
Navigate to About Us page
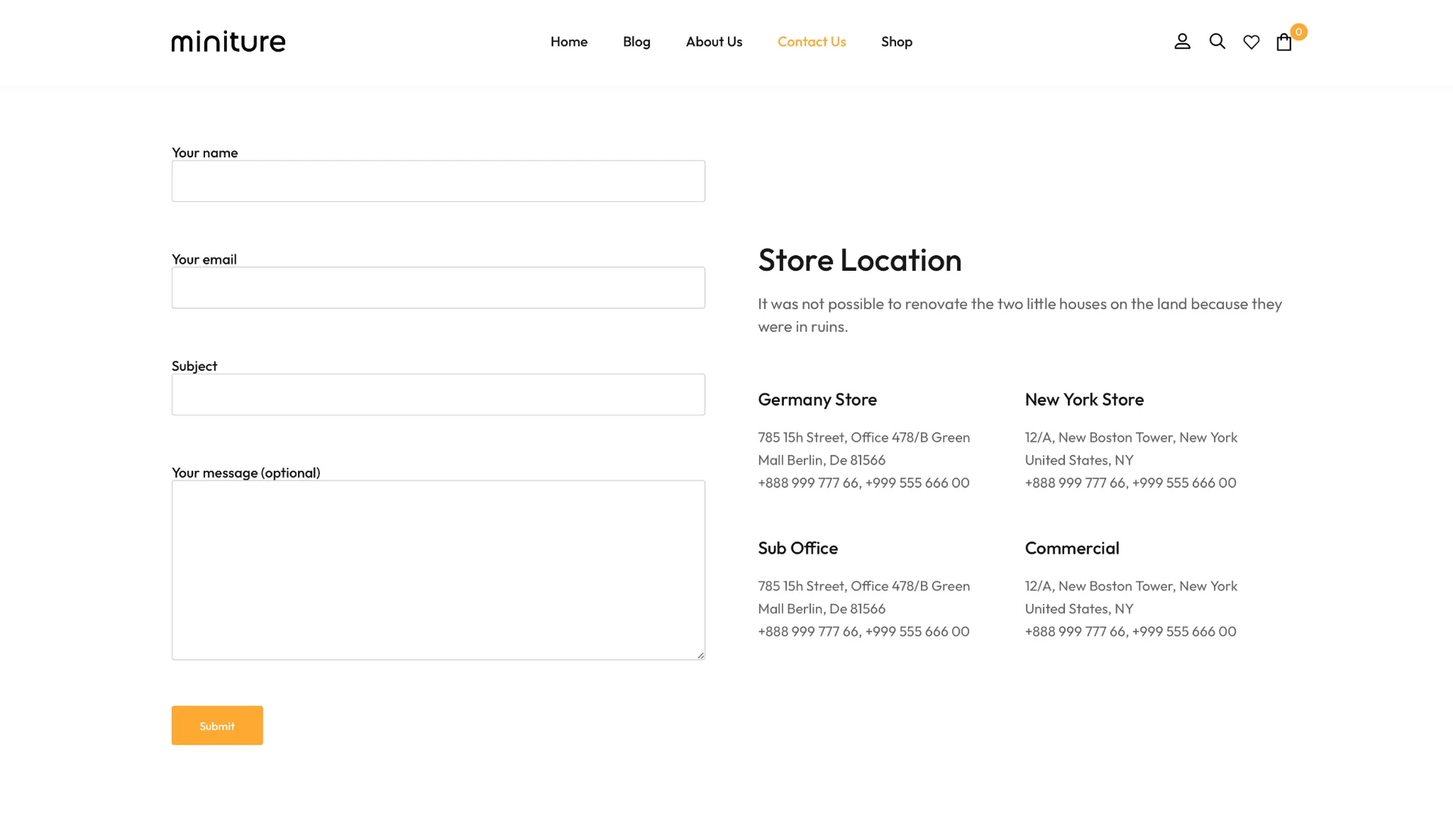[714, 42]
